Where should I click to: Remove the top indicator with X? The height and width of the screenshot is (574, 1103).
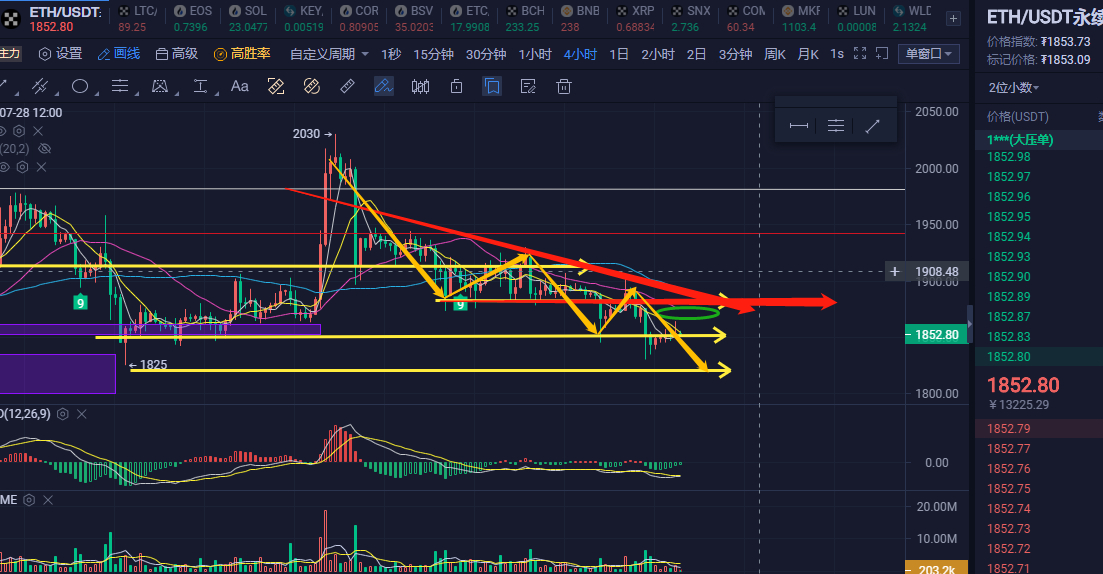pos(38,131)
